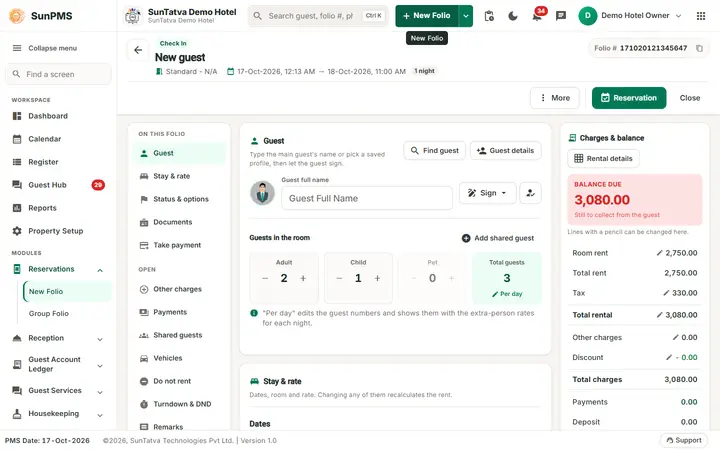
Task: Focus the Guest Full Name field
Action: [x=367, y=198]
